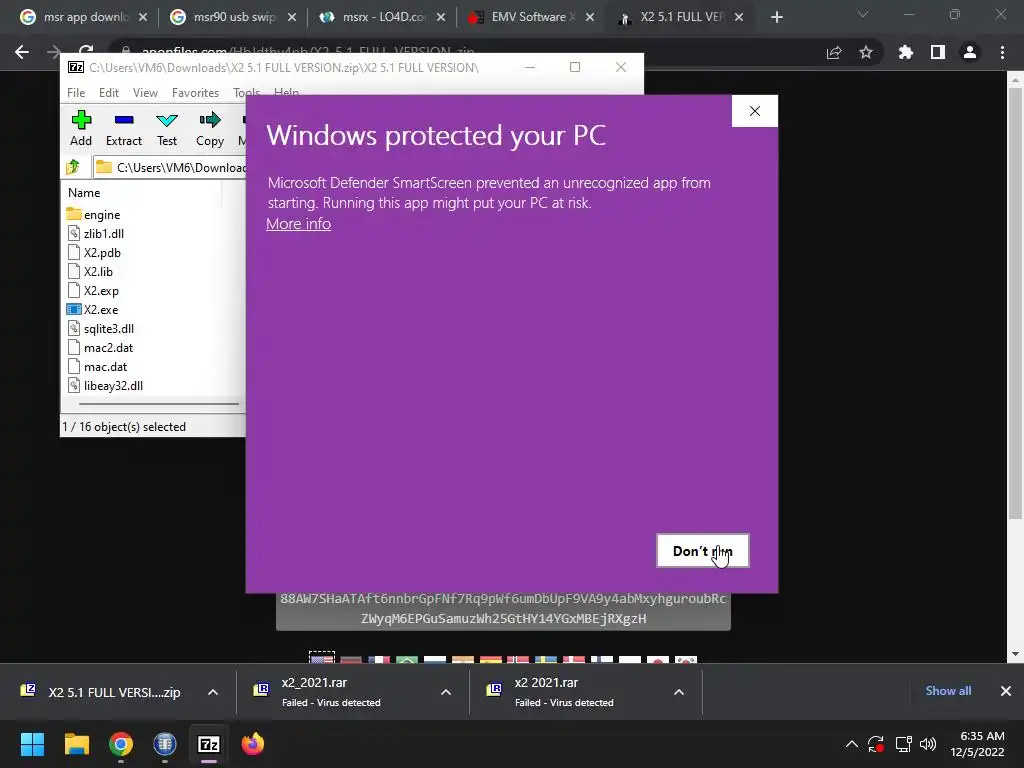
Task: Open the More info link
Action: coord(298,223)
